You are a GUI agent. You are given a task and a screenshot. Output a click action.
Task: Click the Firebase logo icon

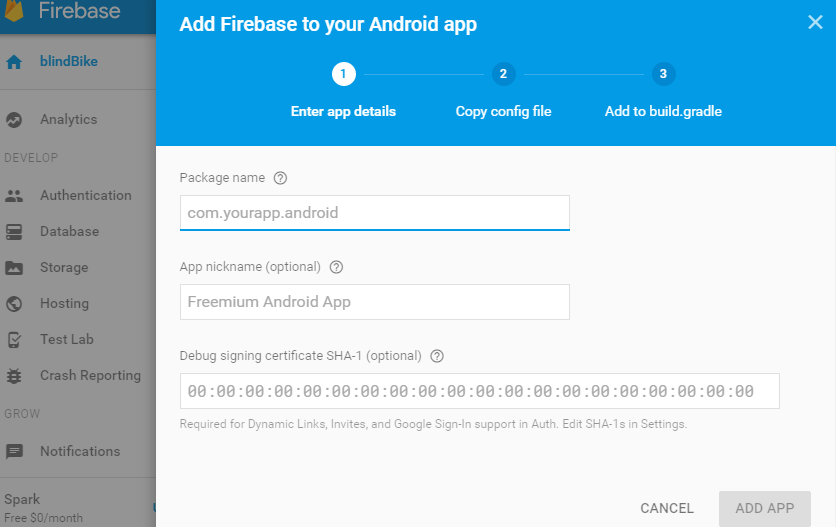click(x=14, y=12)
